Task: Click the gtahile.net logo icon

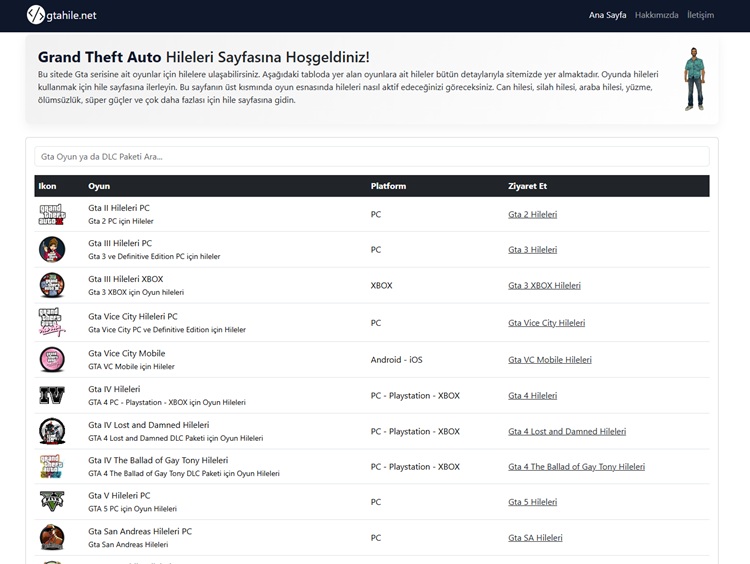Action: click(x=36, y=15)
